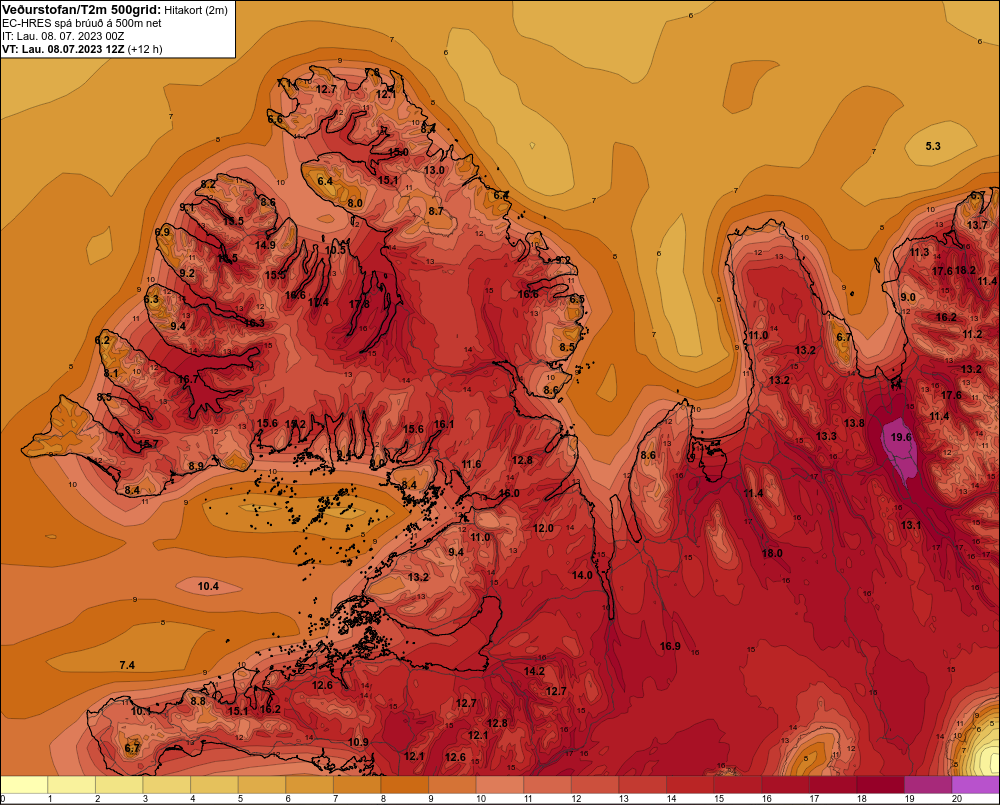
Task: Click the 18.0 temperature value
Action: (772, 553)
